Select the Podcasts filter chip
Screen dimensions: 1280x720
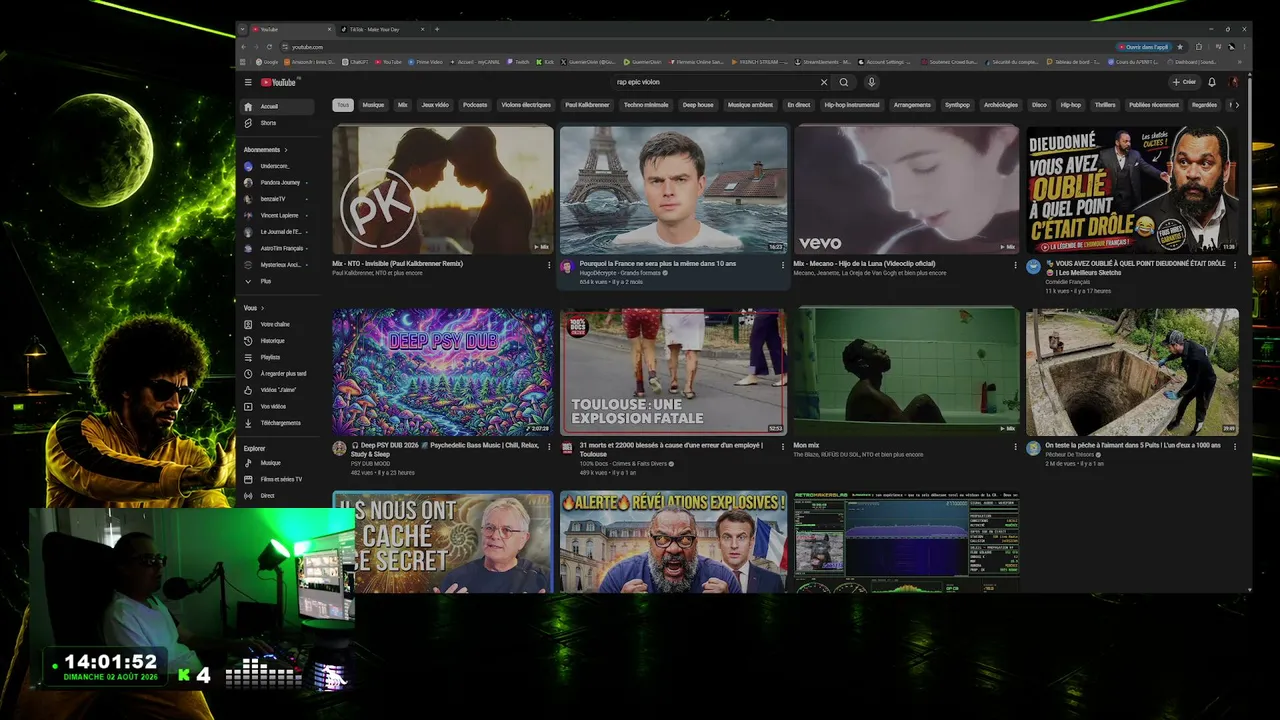click(x=475, y=105)
